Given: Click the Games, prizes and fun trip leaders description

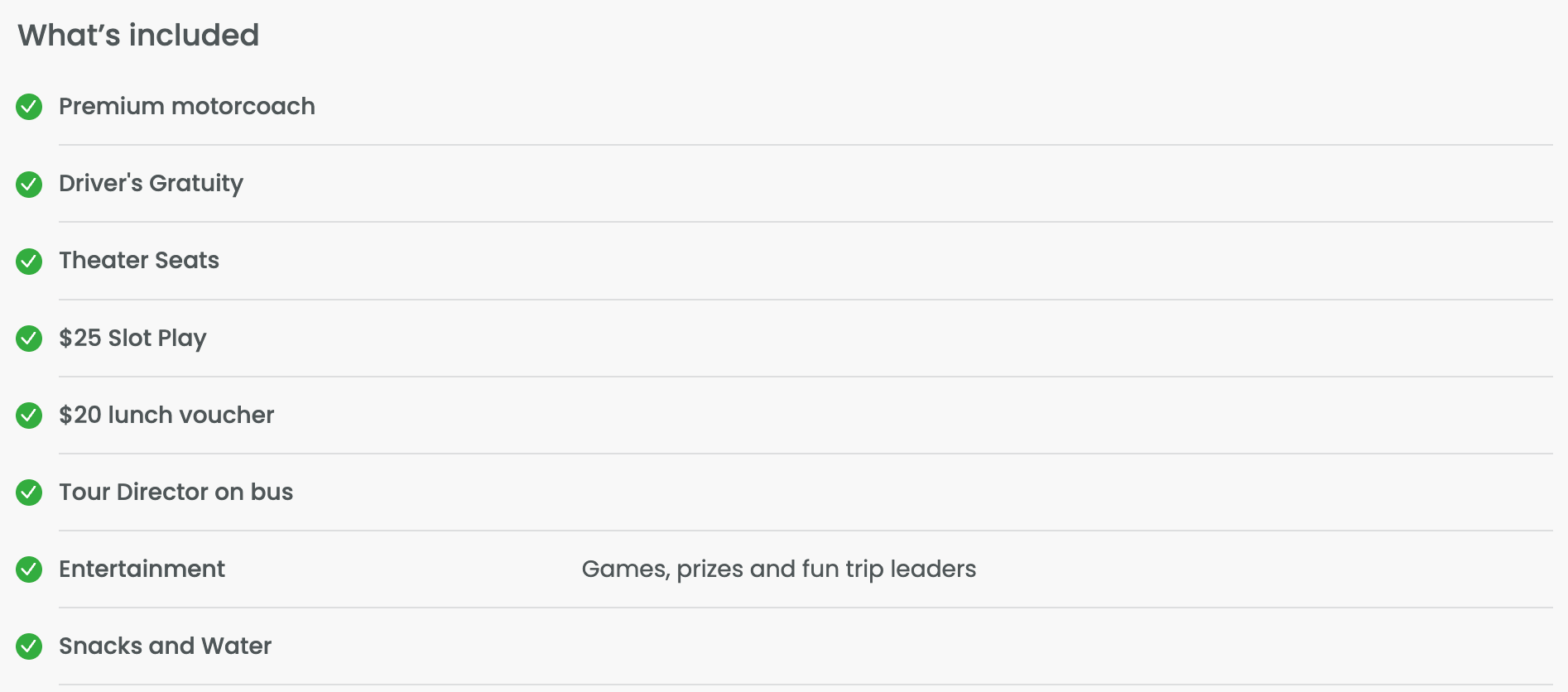Looking at the screenshot, I should point(778,569).
